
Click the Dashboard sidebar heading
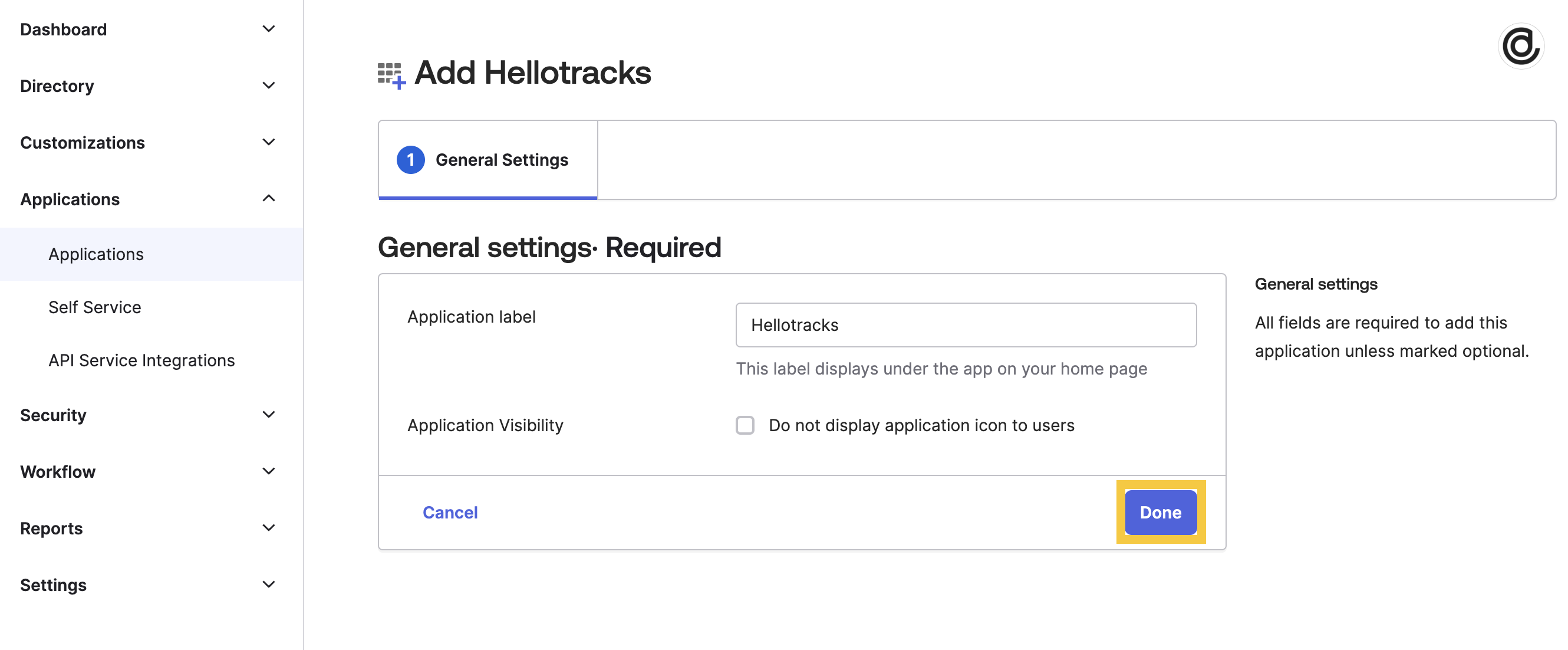pyautogui.click(x=63, y=29)
